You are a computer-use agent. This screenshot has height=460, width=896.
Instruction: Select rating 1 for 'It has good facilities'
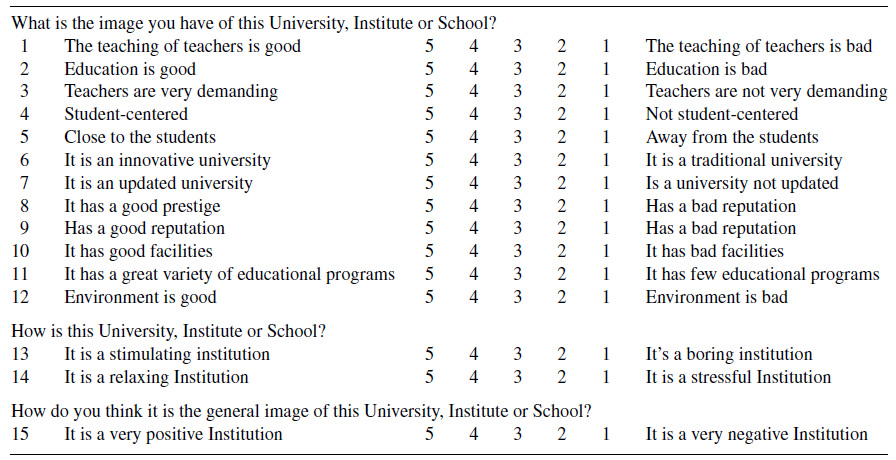tap(606, 251)
